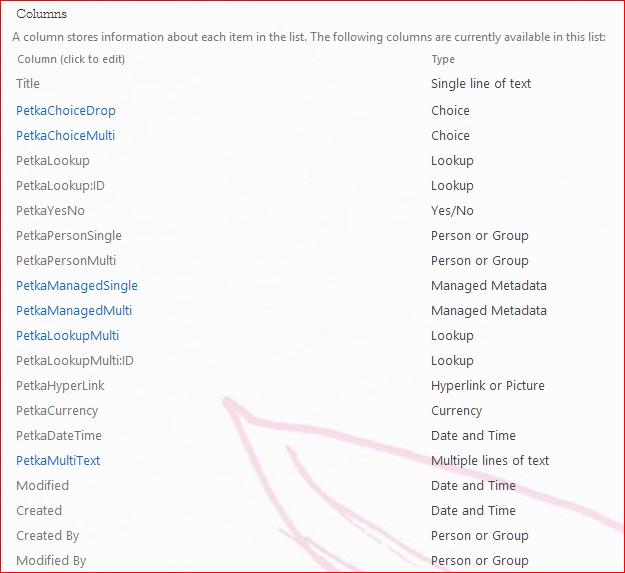Click the Created column name
The width and height of the screenshot is (625, 573).
pyautogui.click(x=39, y=511)
